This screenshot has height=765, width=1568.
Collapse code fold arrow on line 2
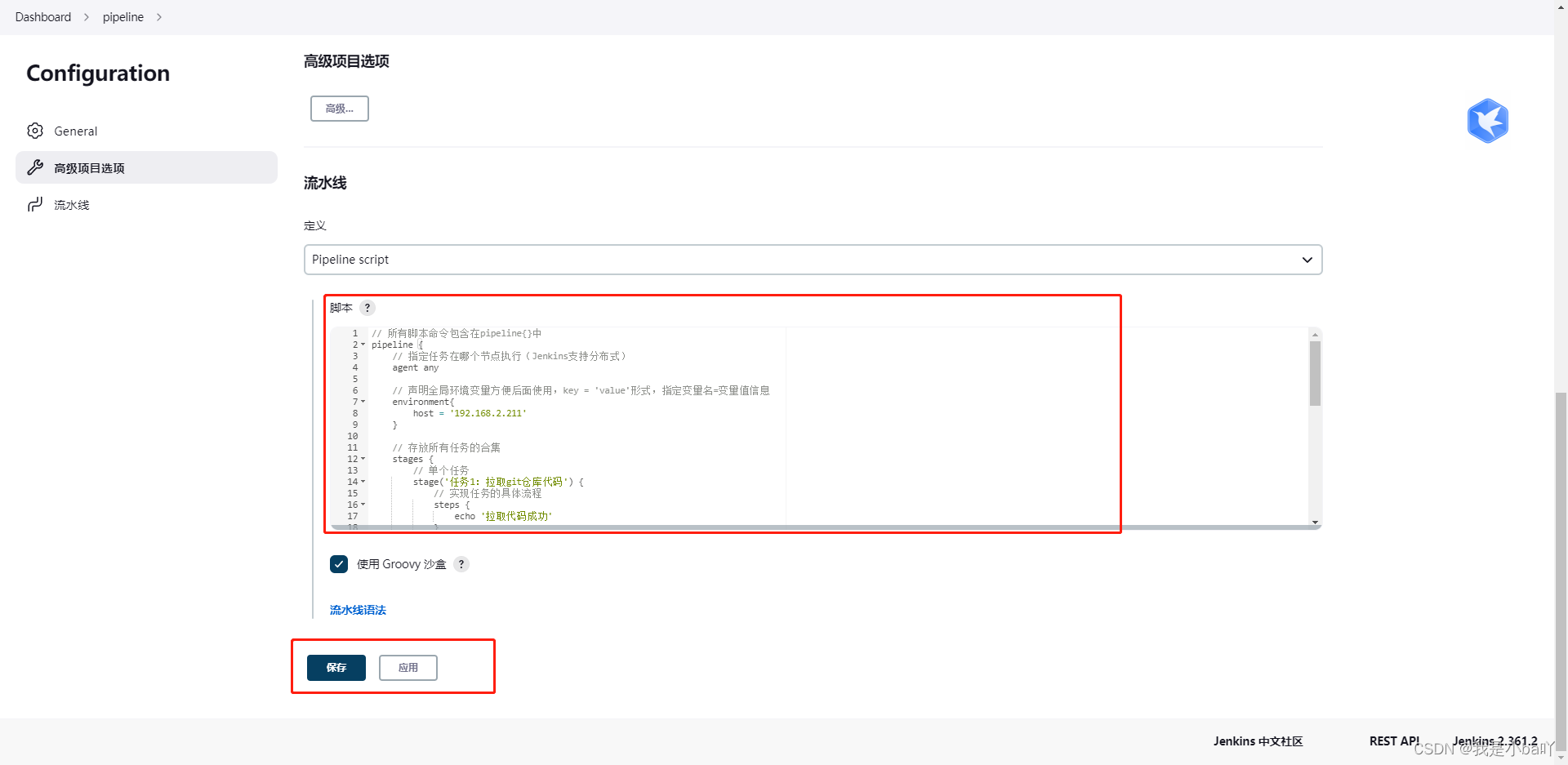point(363,345)
